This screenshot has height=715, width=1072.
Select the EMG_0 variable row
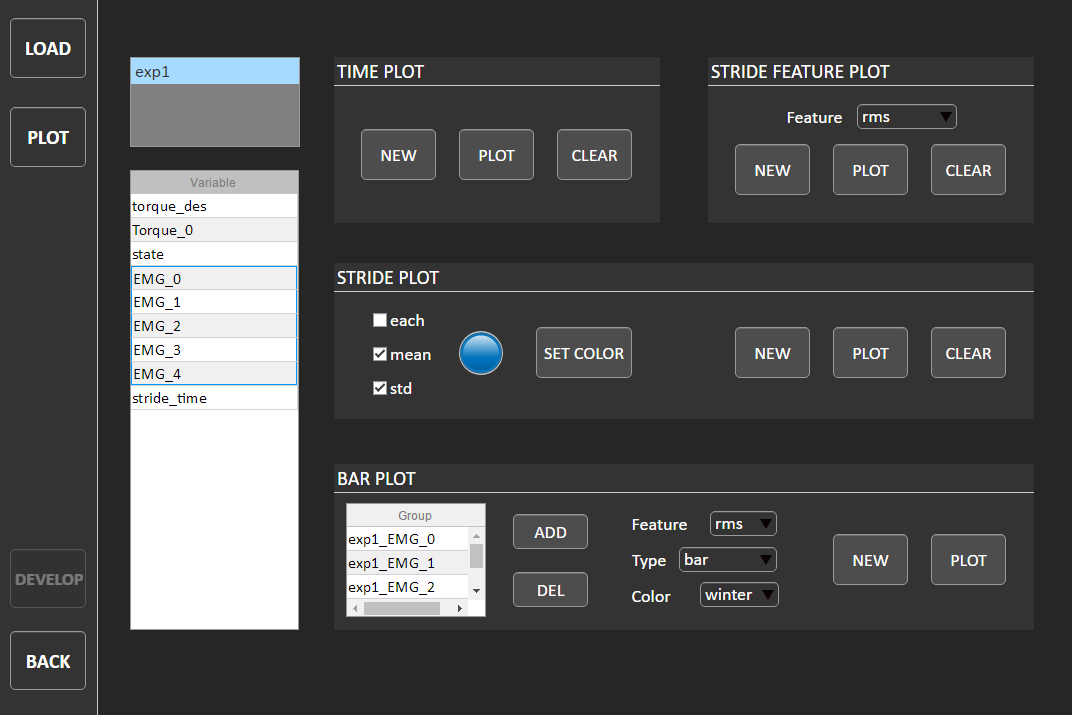coord(213,278)
